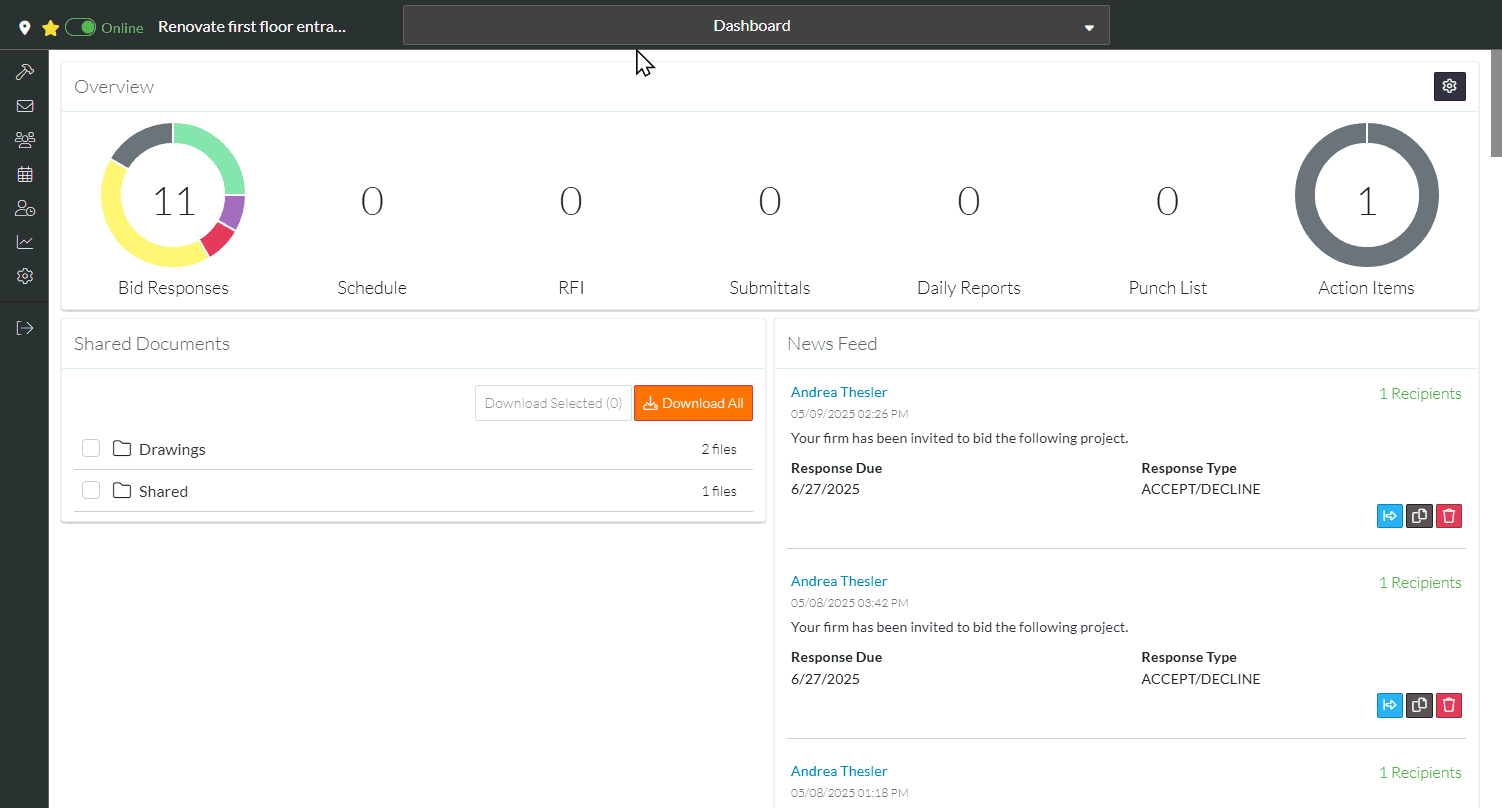This screenshot has height=808, width=1502.
Task: Toggle the Online status switch
Action: click(x=81, y=27)
